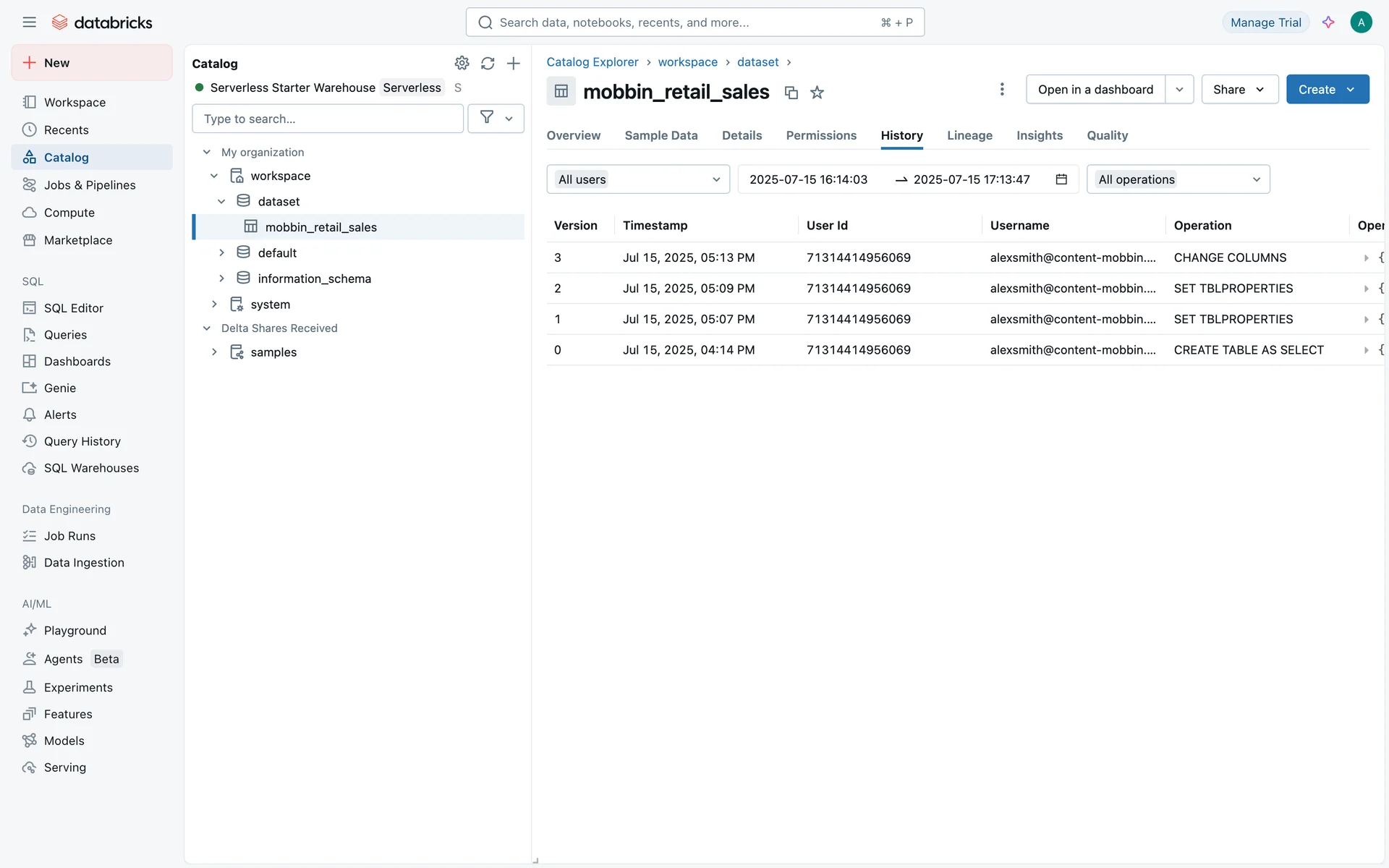Collapse the dataset schema node

[222, 202]
